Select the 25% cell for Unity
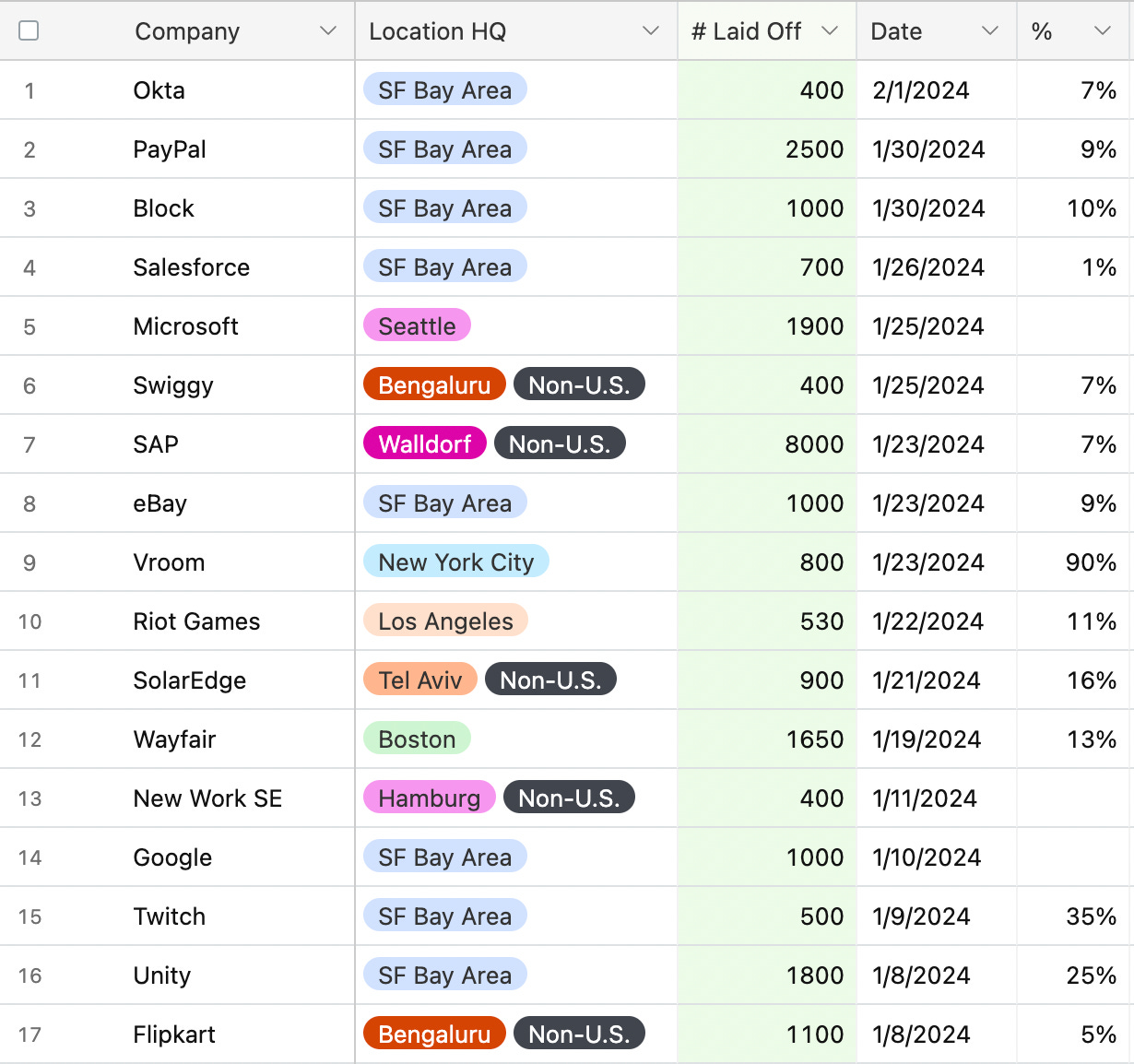The image size is (1134, 1064). coord(1075,975)
